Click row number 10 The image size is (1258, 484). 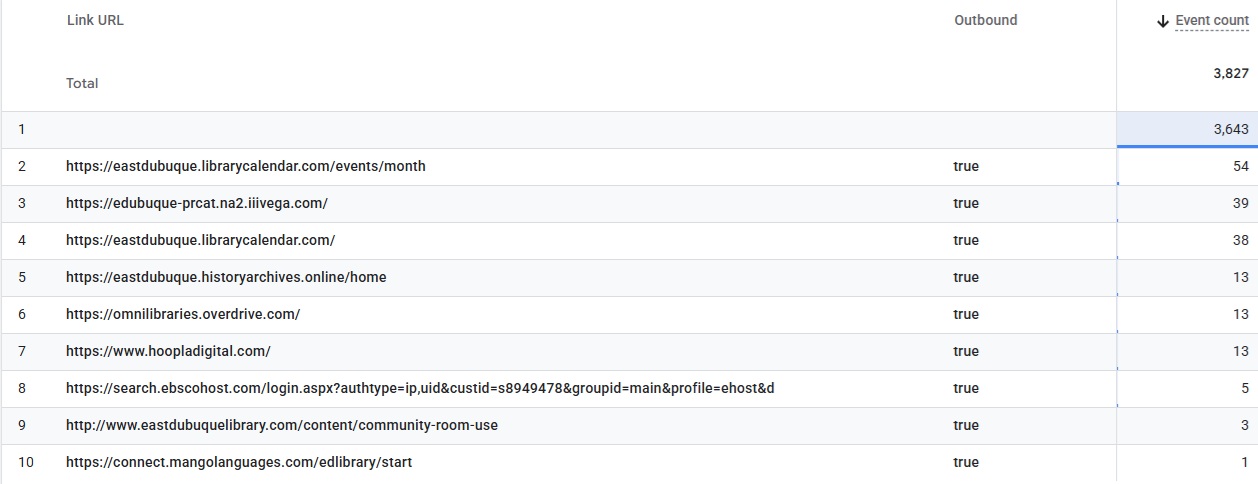25,462
